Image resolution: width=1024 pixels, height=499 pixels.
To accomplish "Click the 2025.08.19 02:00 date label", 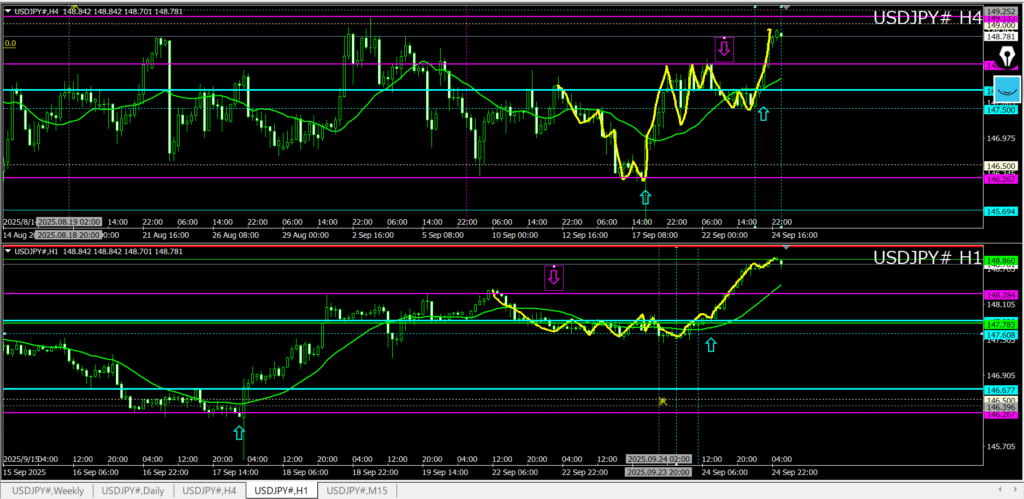I will (68, 220).
